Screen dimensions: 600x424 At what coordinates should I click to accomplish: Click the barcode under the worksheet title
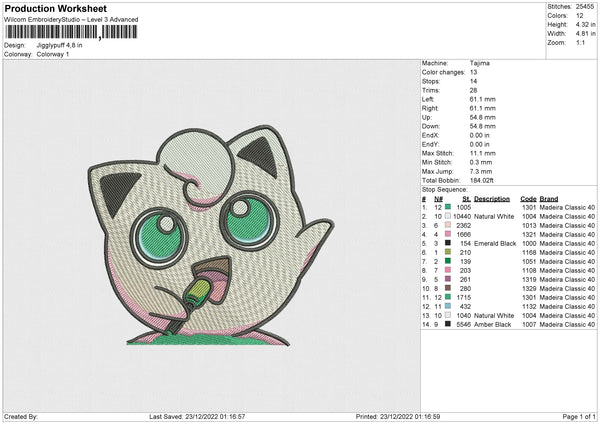(x=70, y=32)
